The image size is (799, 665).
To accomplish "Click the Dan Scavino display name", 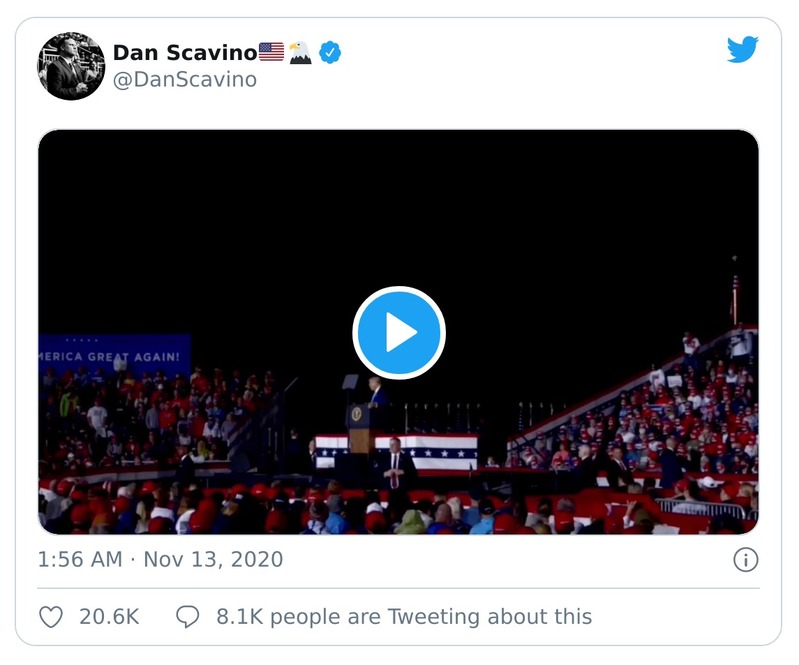I will pos(184,52).
